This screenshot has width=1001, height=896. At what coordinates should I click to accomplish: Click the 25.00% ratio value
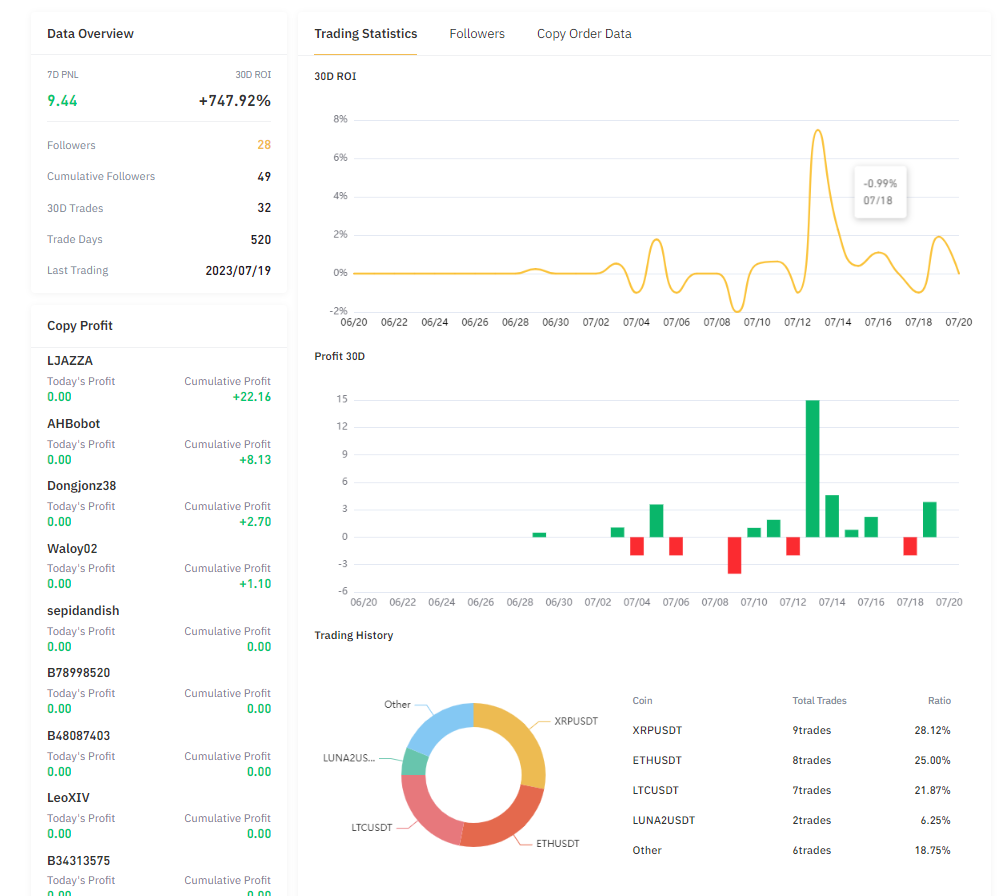click(932, 760)
